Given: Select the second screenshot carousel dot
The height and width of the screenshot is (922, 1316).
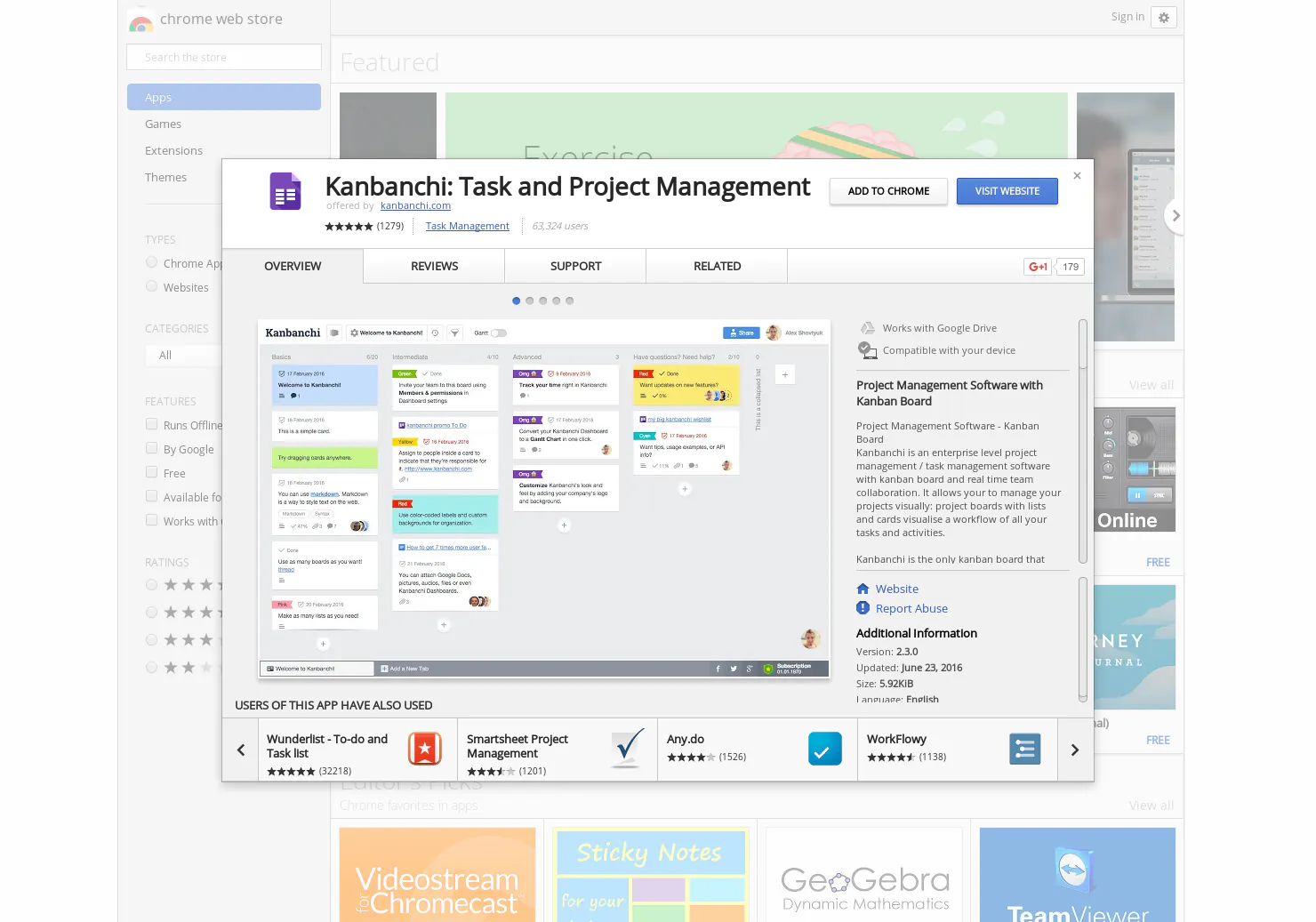Looking at the screenshot, I should point(530,301).
